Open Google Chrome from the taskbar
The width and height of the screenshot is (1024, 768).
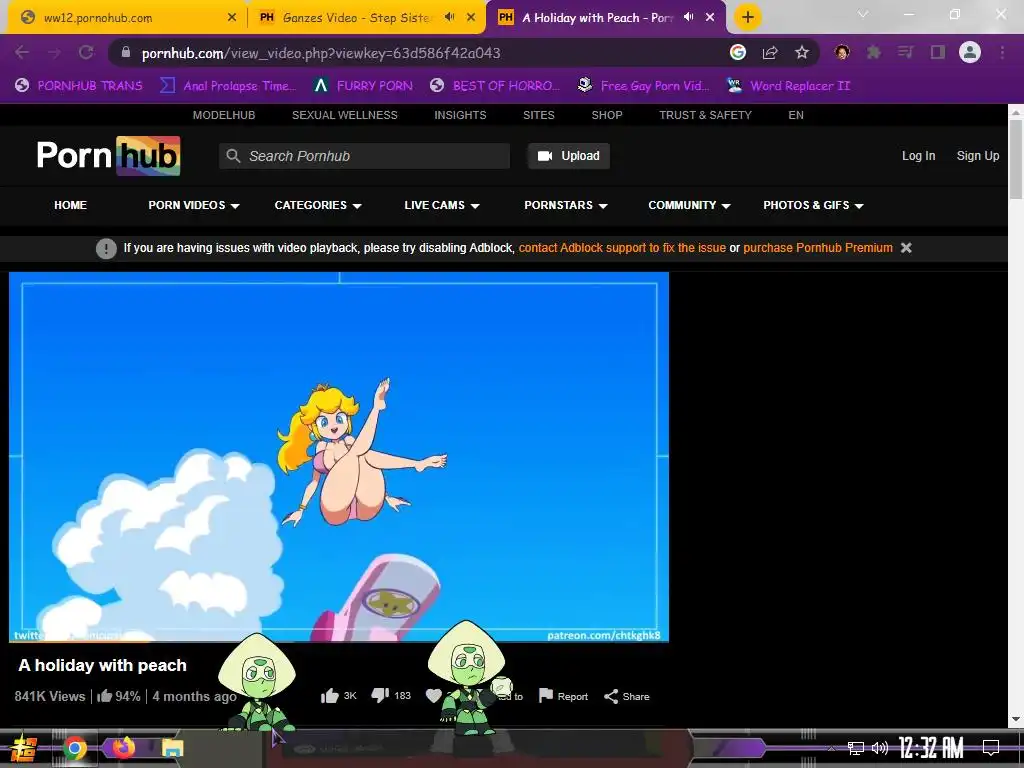(75, 748)
